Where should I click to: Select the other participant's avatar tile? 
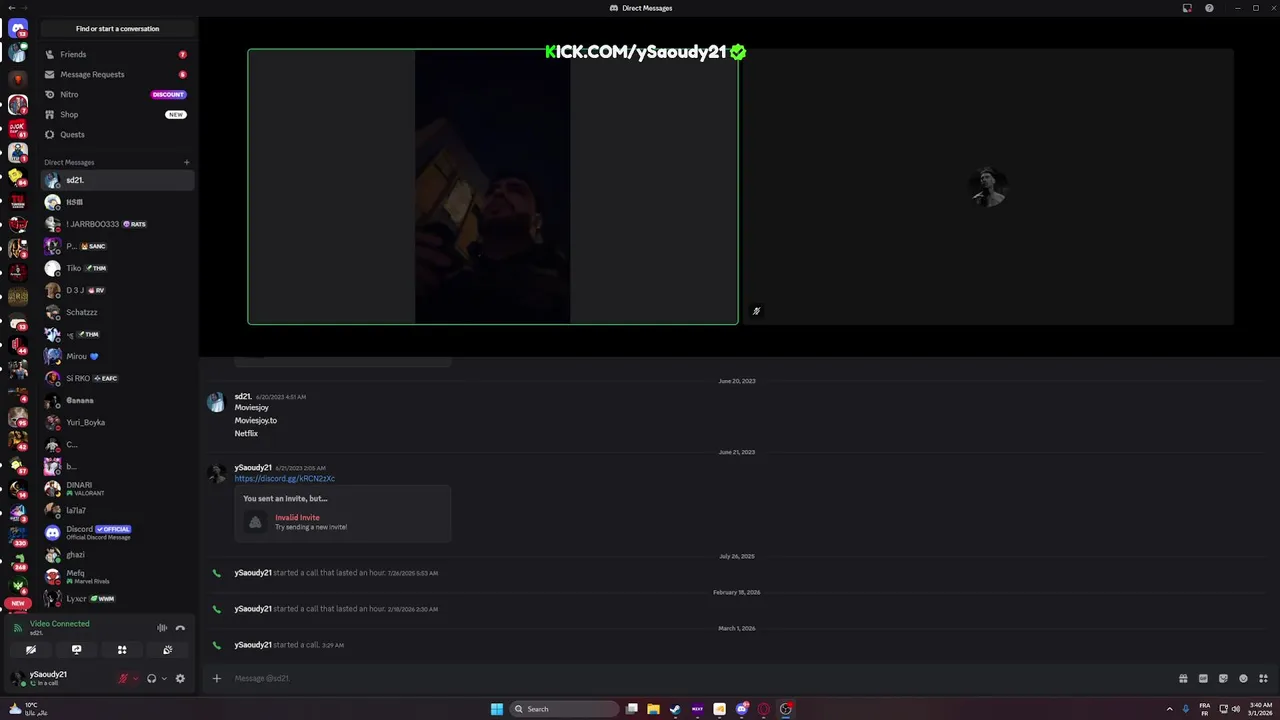988,187
